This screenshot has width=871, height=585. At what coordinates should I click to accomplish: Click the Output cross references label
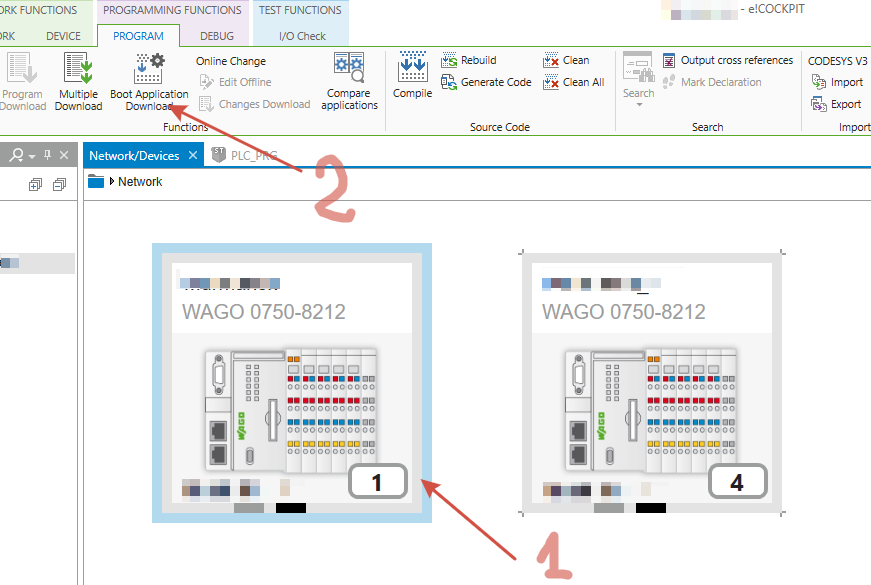click(737, 60)
